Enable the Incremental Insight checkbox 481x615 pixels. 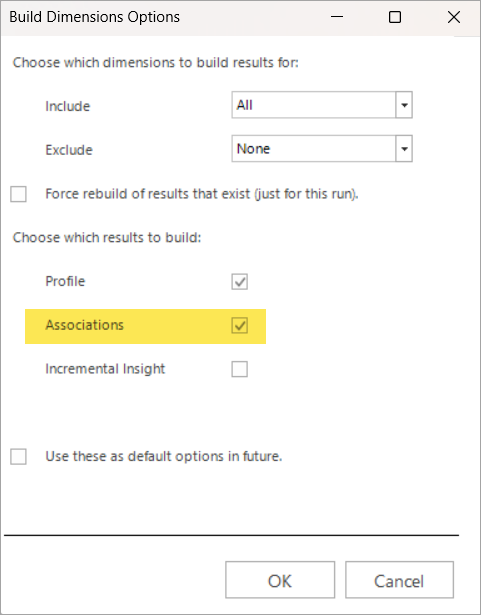click(x=239, y=369)
